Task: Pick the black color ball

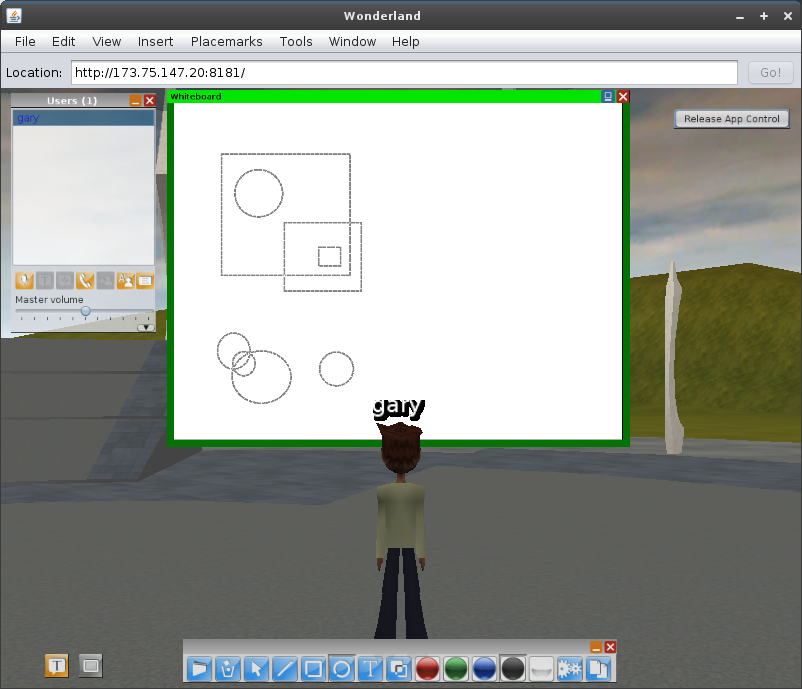Action: 513,668
